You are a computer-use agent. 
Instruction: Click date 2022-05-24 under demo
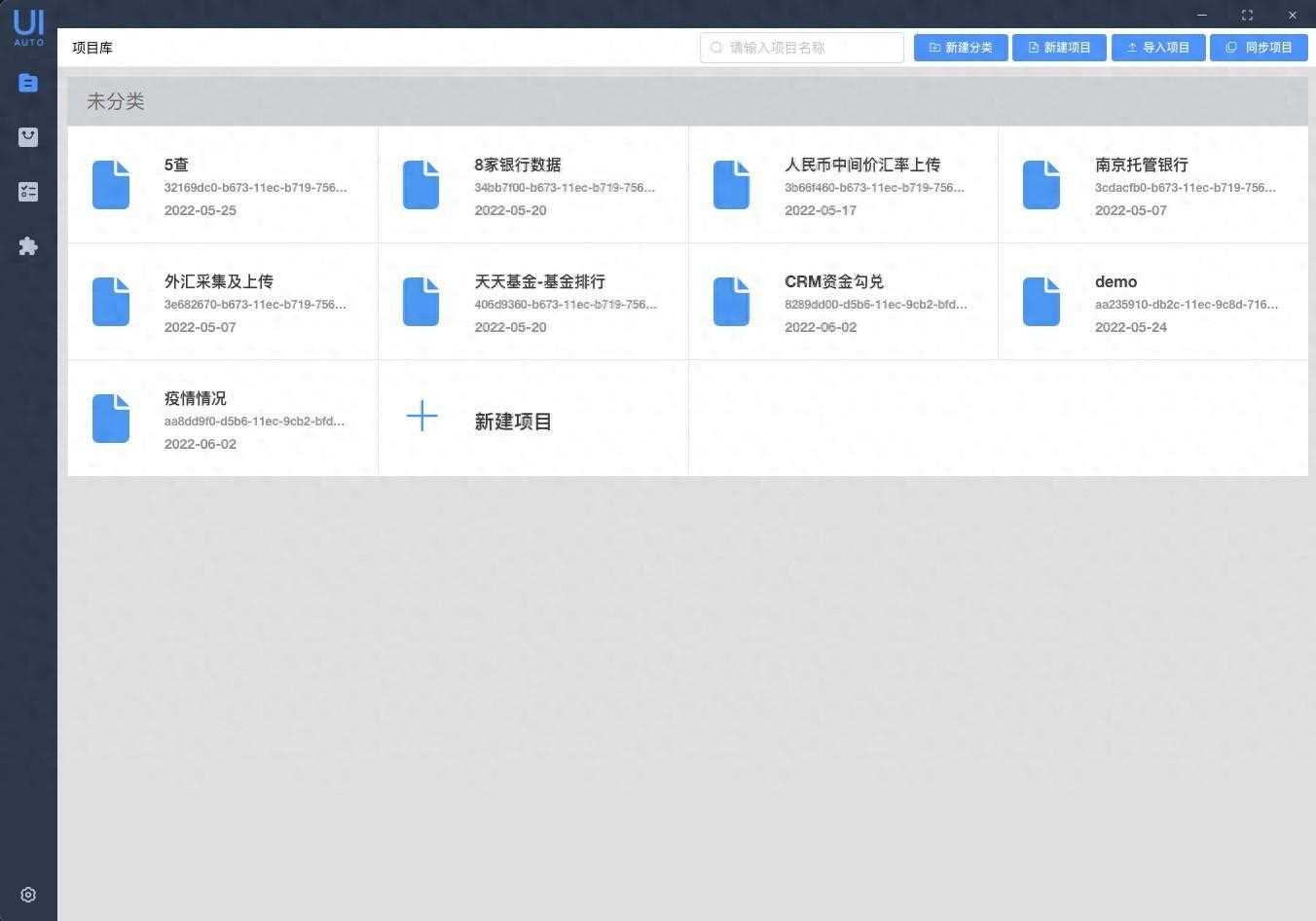(1131, 327)
